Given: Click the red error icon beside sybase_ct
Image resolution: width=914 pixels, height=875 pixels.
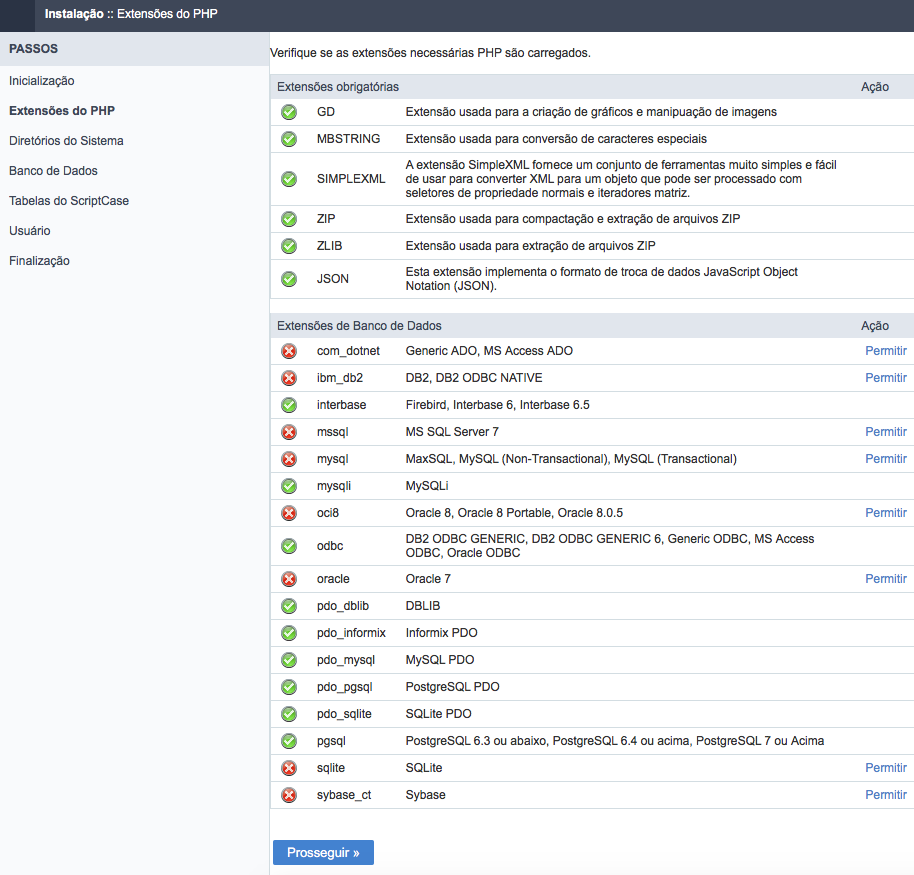Looking at the screenshot, I should (x=289, y=795).
